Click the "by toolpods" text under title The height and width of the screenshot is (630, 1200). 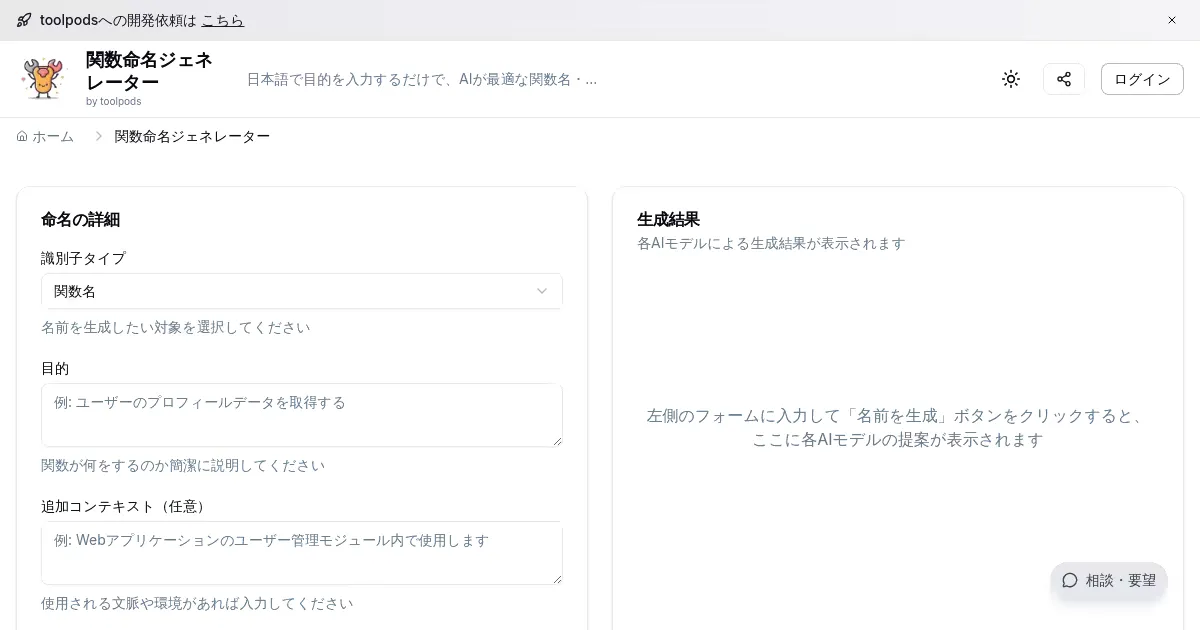(113, 101)
